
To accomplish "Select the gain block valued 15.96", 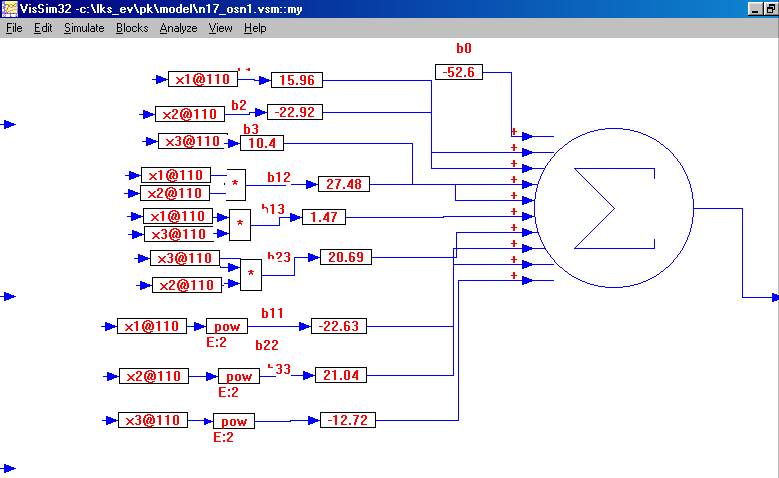I will (x=297, y=80).
